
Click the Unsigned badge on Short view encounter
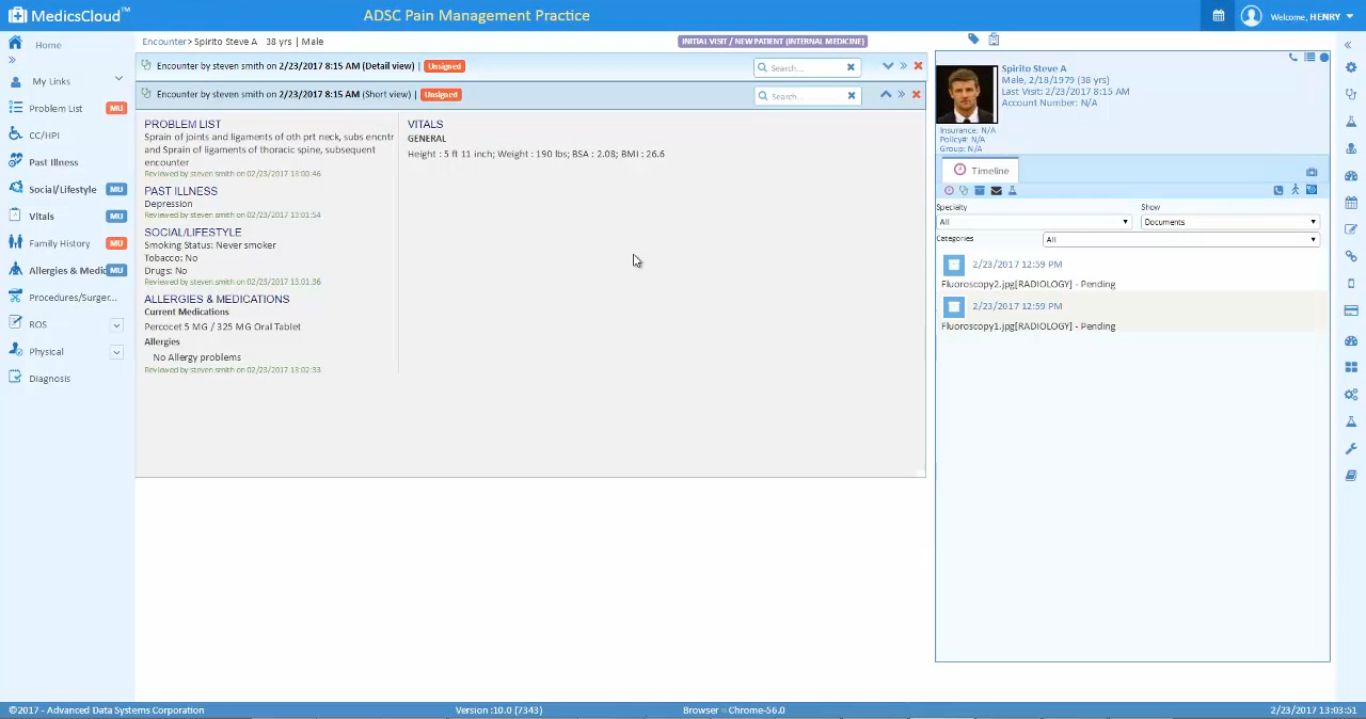click(x=441, y=94)
